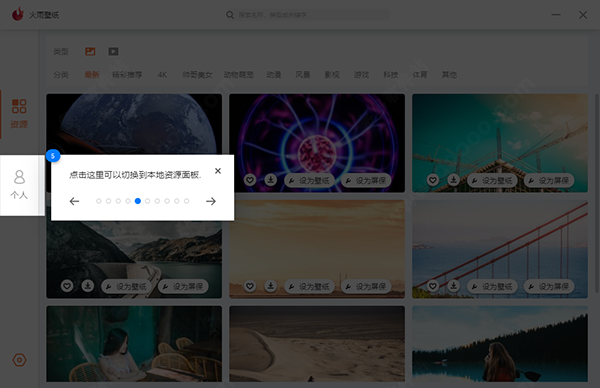
Task: Click the vertical scrollbar on right edge
Action: pos(597,193)
